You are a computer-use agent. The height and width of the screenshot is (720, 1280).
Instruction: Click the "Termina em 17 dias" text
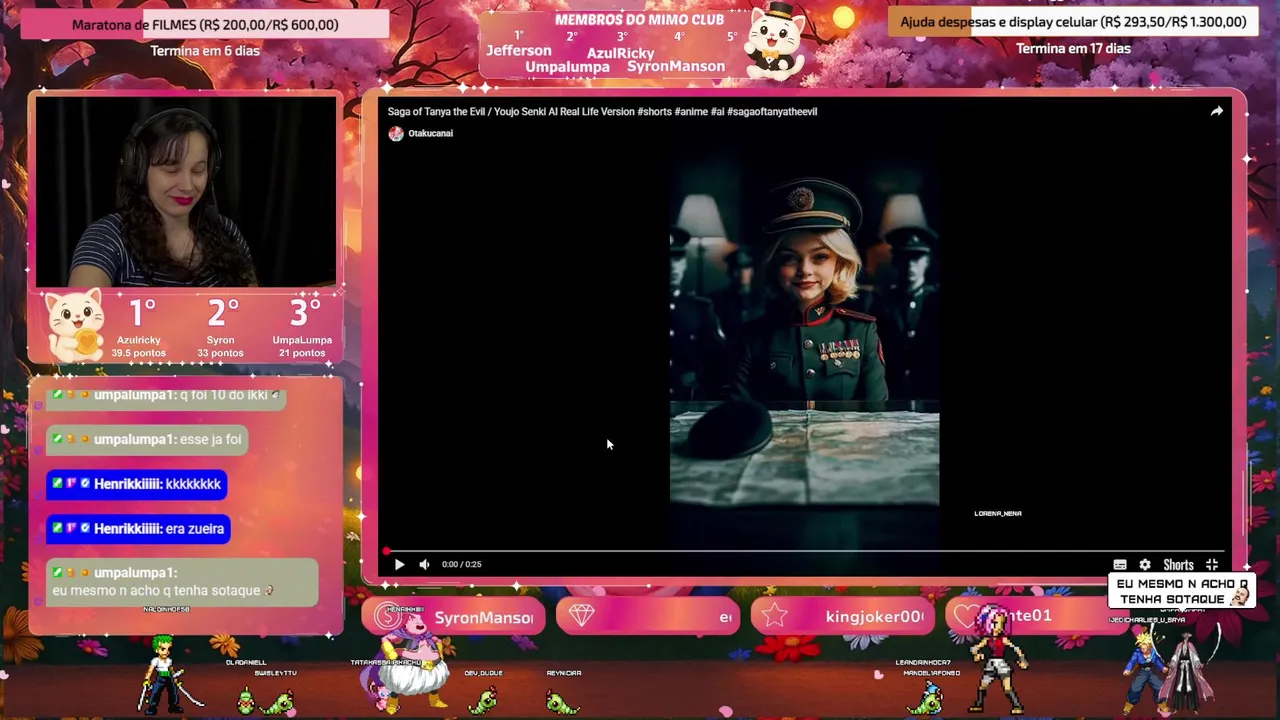1073,48
